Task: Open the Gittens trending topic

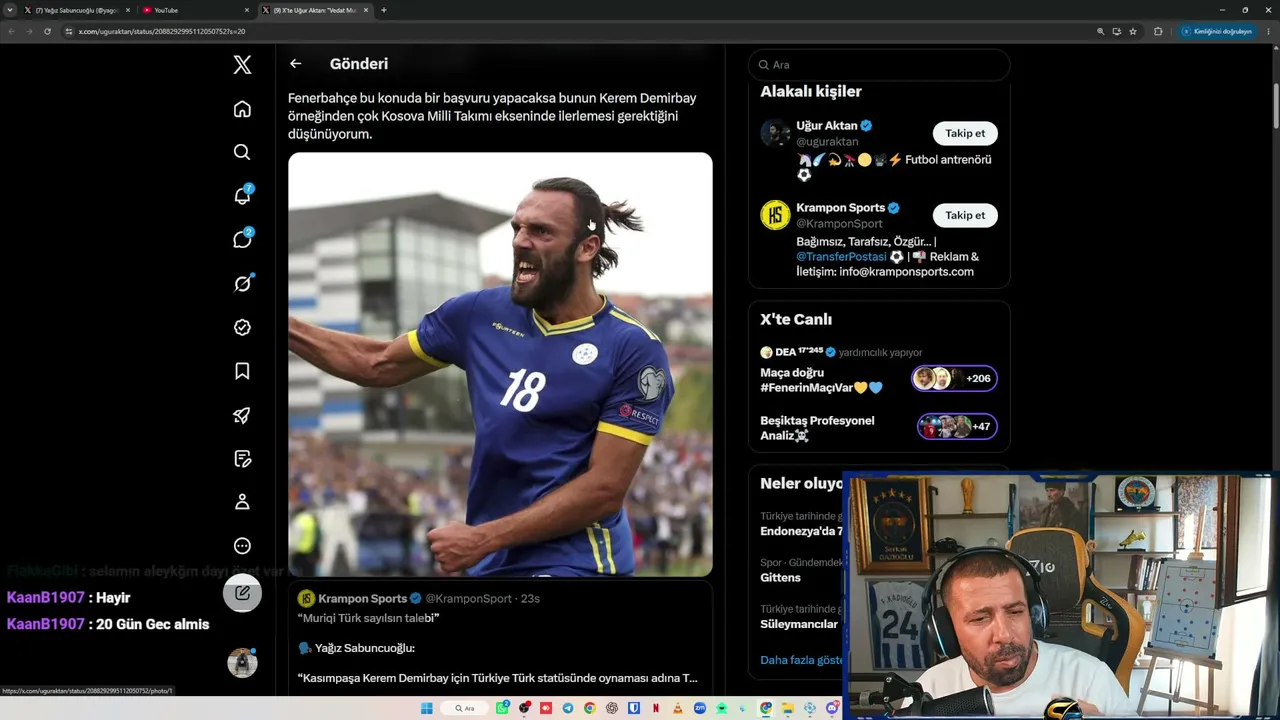Action: point(780,578)
